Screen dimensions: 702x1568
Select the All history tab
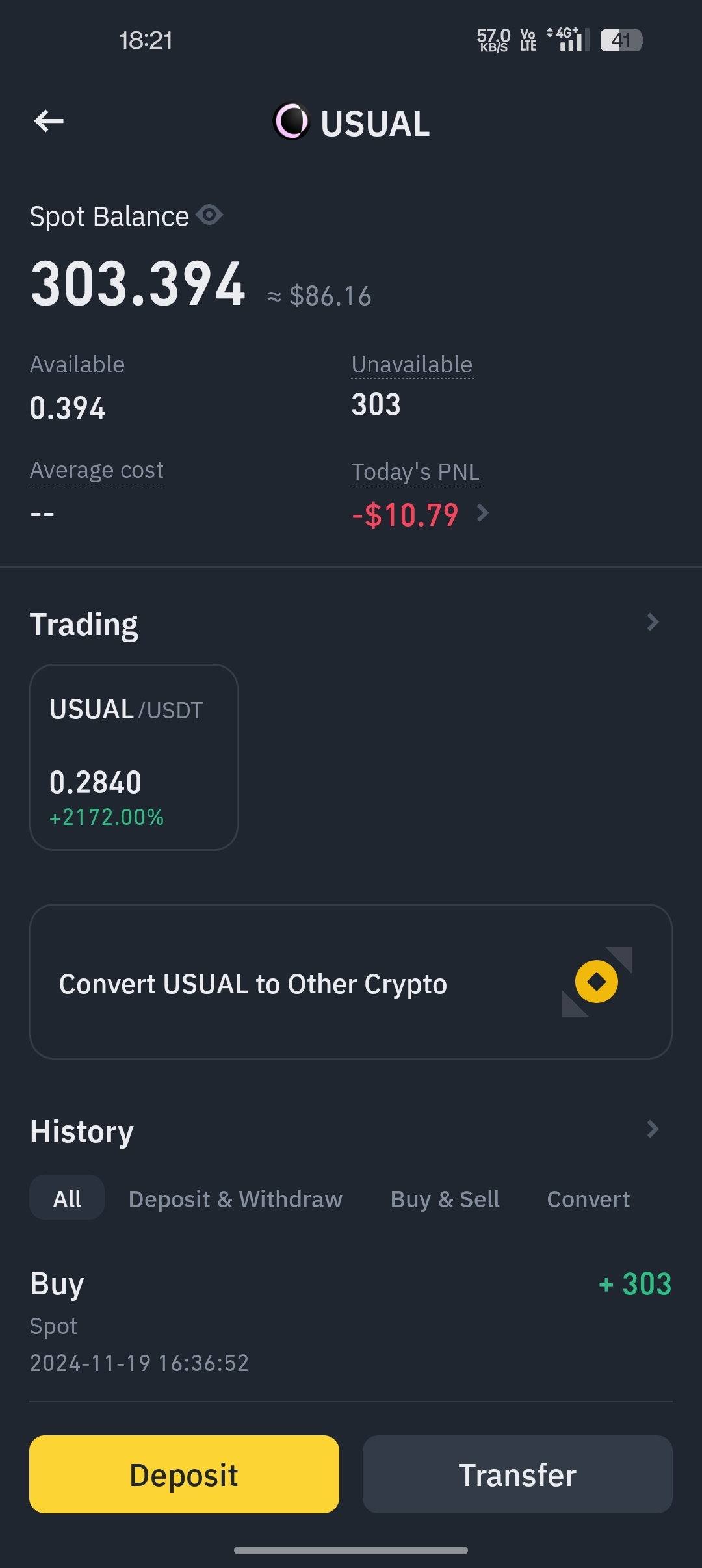coord(67,1198)
